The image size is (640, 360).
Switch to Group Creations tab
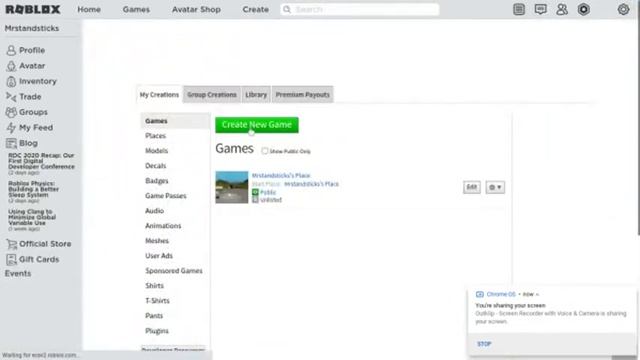(212, 95)
